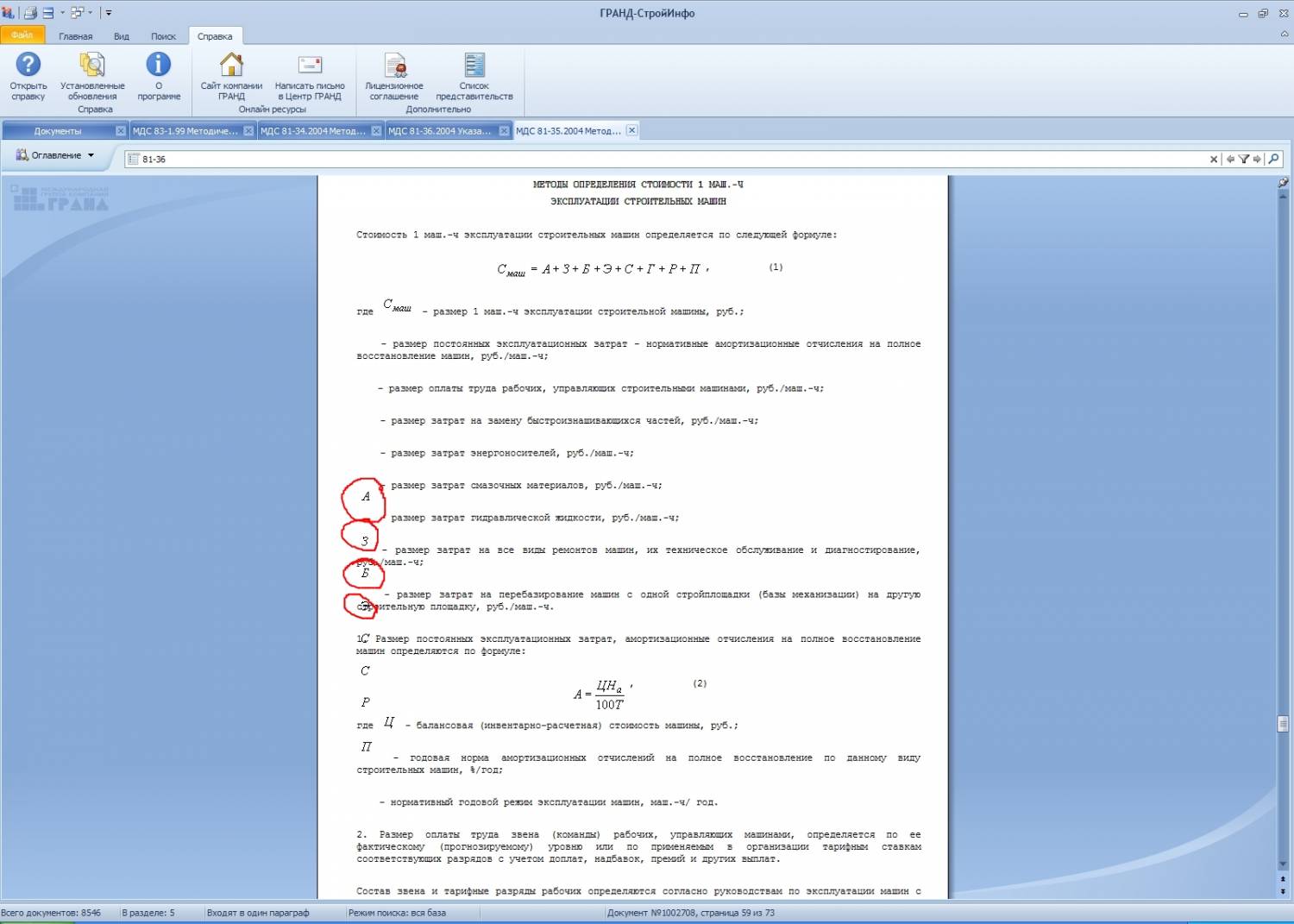
Task: Switch to the Поиск ribbon tab
Action: tap(163, 36)
